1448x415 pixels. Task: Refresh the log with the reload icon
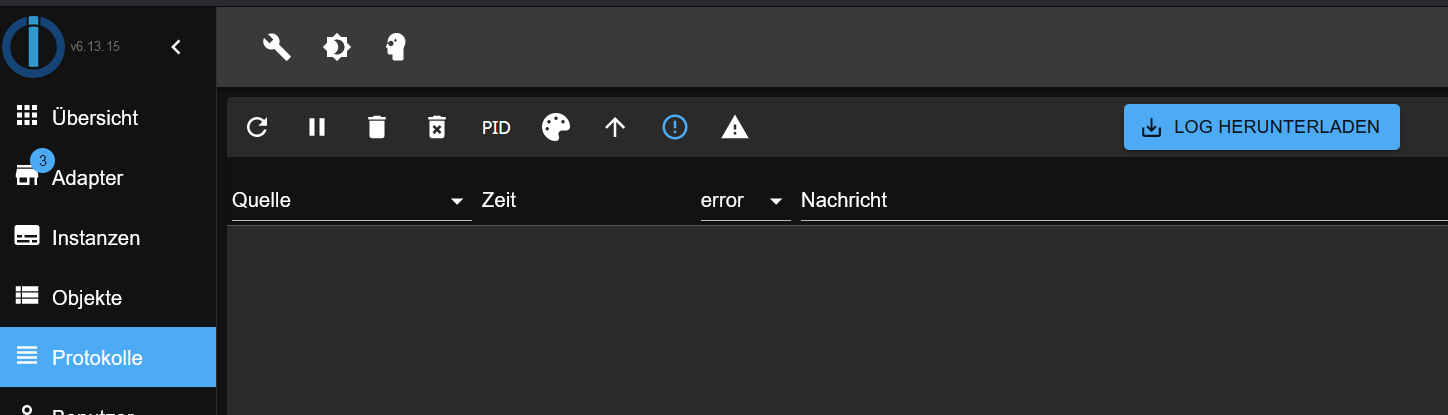(x=257, y=127)
